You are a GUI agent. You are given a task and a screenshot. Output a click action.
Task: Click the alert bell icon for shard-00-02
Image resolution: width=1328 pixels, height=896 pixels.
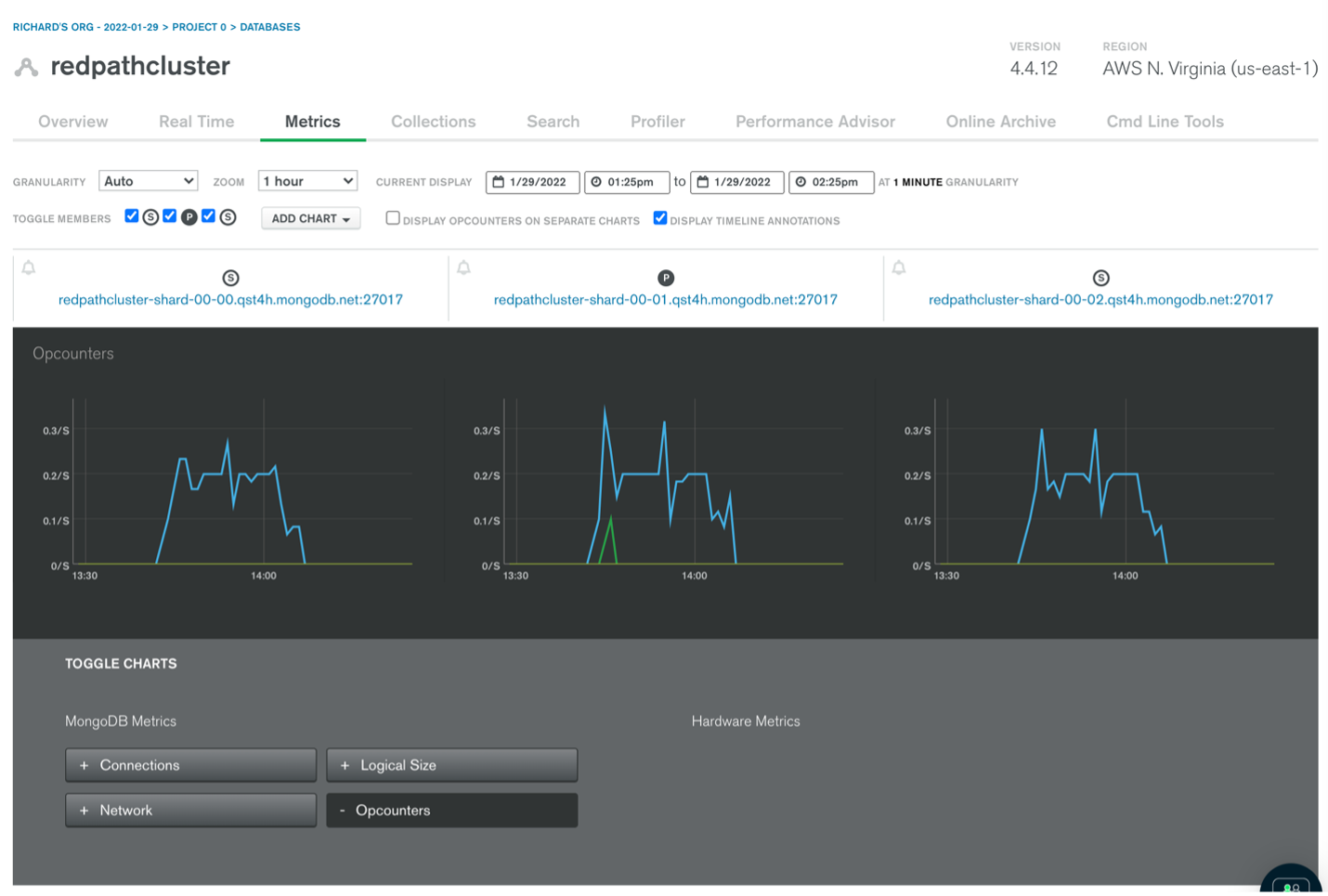(898, 268)
